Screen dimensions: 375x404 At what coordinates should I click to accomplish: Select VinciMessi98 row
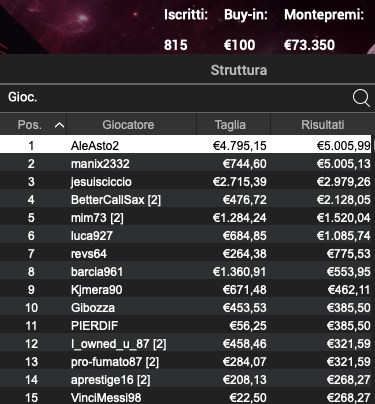coord(185,397)
